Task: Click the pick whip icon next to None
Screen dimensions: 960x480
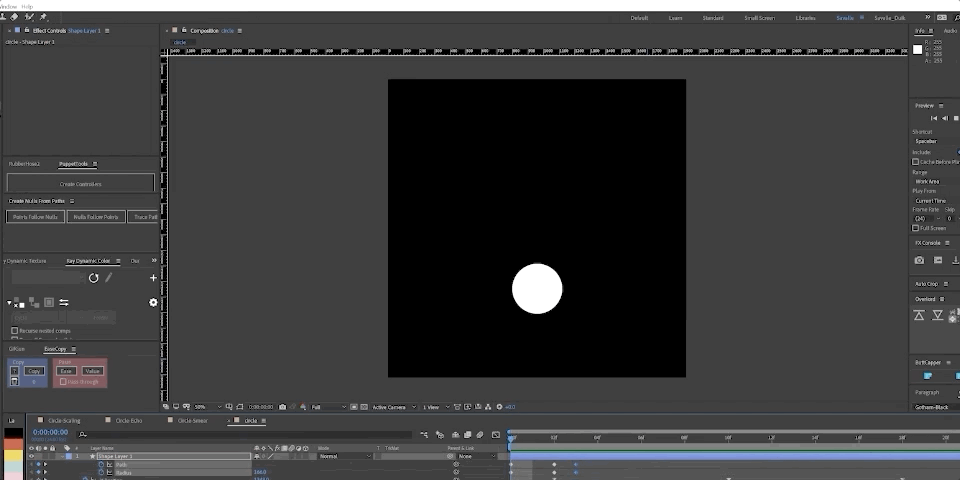Action: 451,456
